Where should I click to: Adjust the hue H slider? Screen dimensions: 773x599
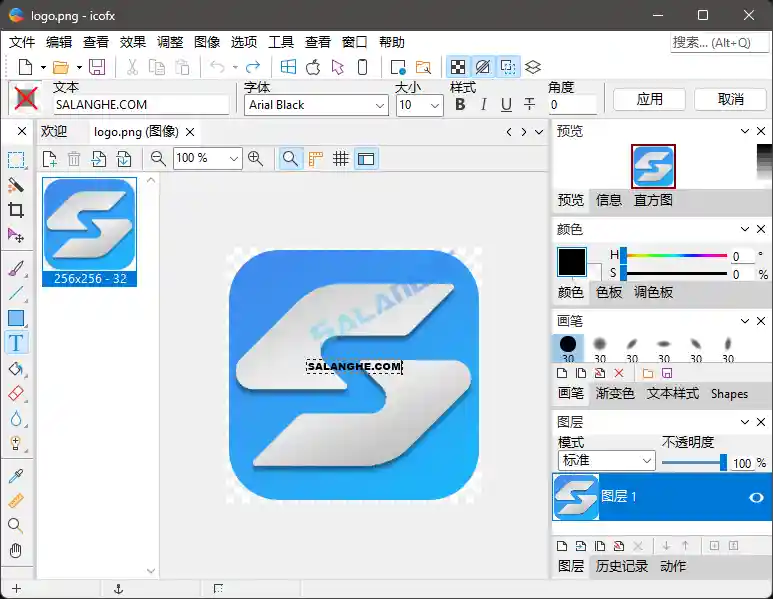tap(675, 256)
